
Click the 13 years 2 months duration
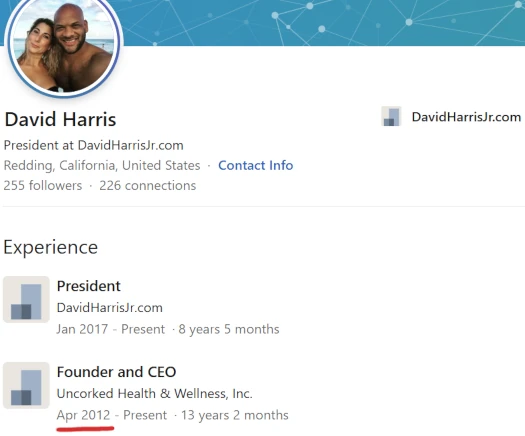click(235, 415)
